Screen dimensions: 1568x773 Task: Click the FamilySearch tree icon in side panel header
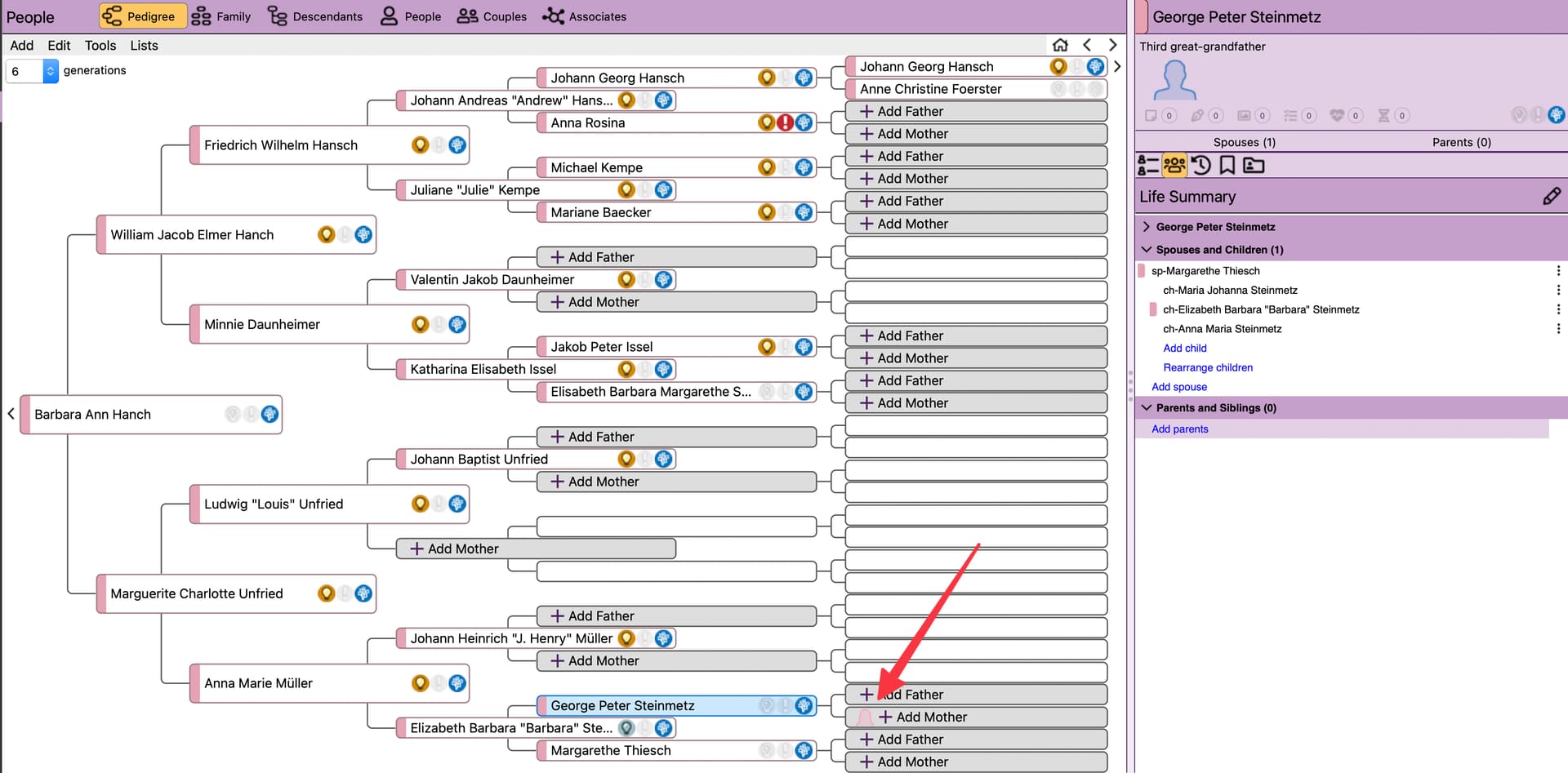[1557, 115]
